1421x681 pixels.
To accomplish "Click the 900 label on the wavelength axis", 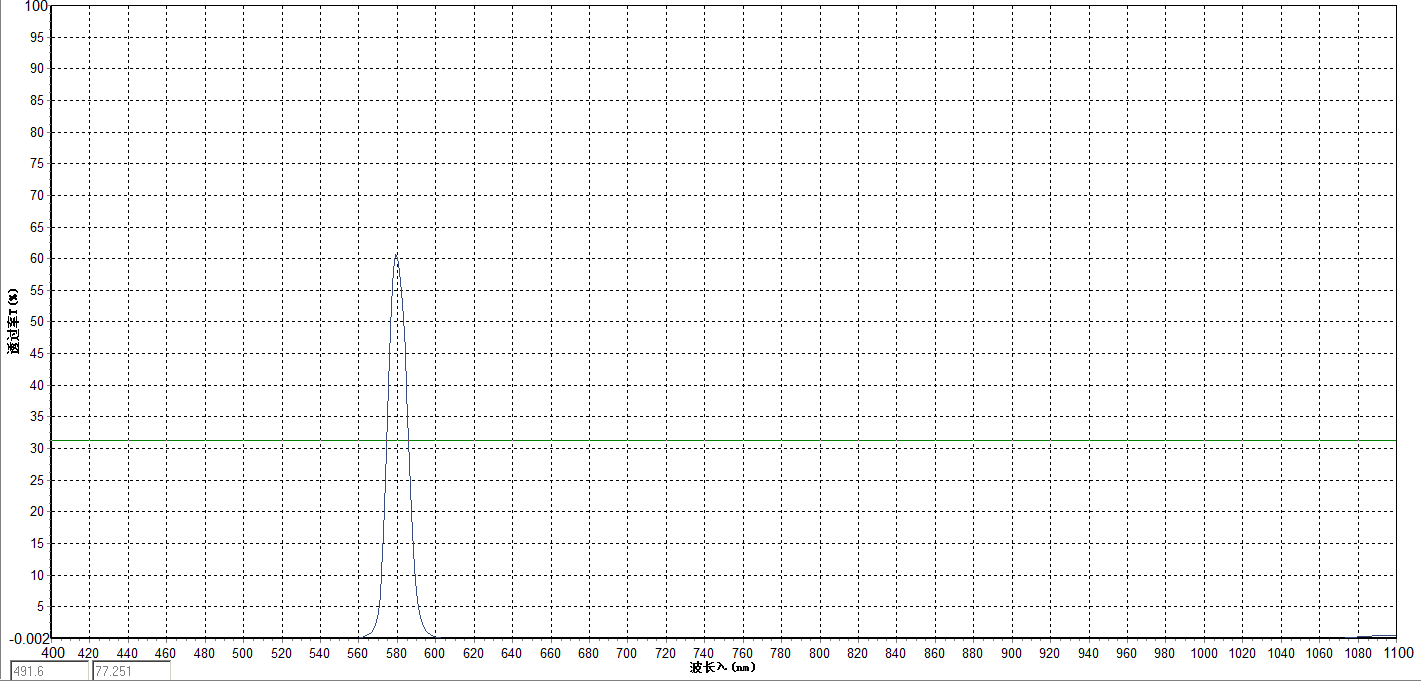I will [1011, 653].
